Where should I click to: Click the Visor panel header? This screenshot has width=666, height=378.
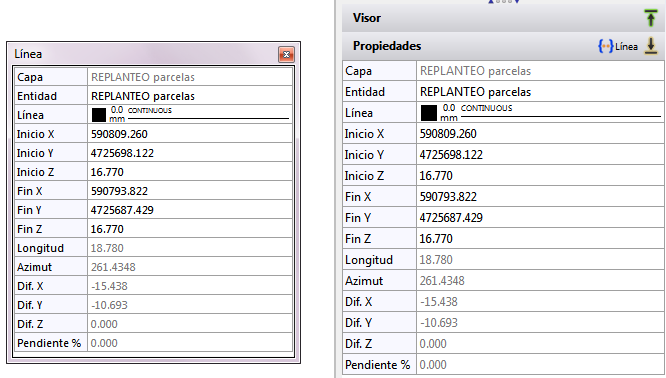coord(504,18)
